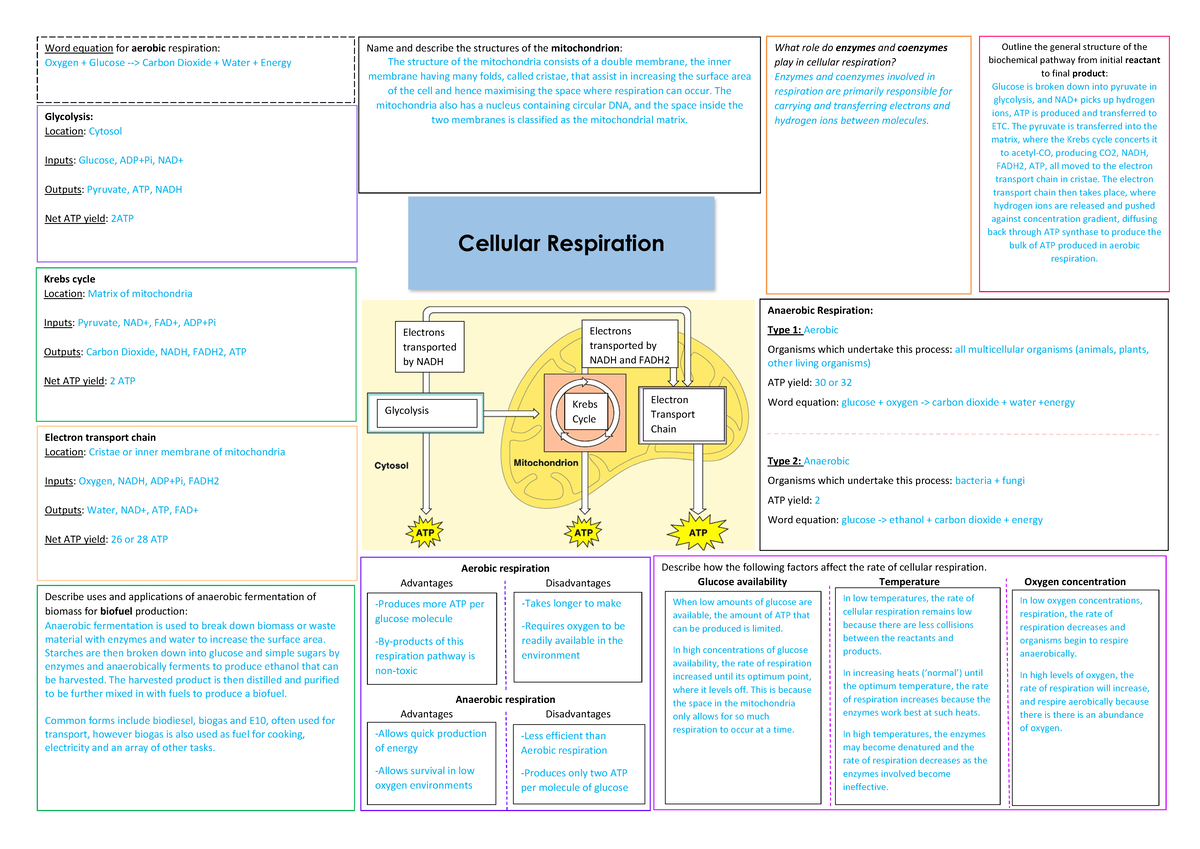The image size is (1200, 849).
Task: Select the dashed divider in Anaerobic Respiration panel
Action: (x=965, y=432)
